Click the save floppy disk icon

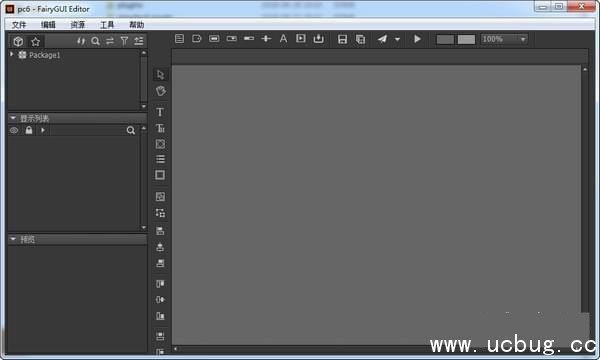tap(342, 39)
